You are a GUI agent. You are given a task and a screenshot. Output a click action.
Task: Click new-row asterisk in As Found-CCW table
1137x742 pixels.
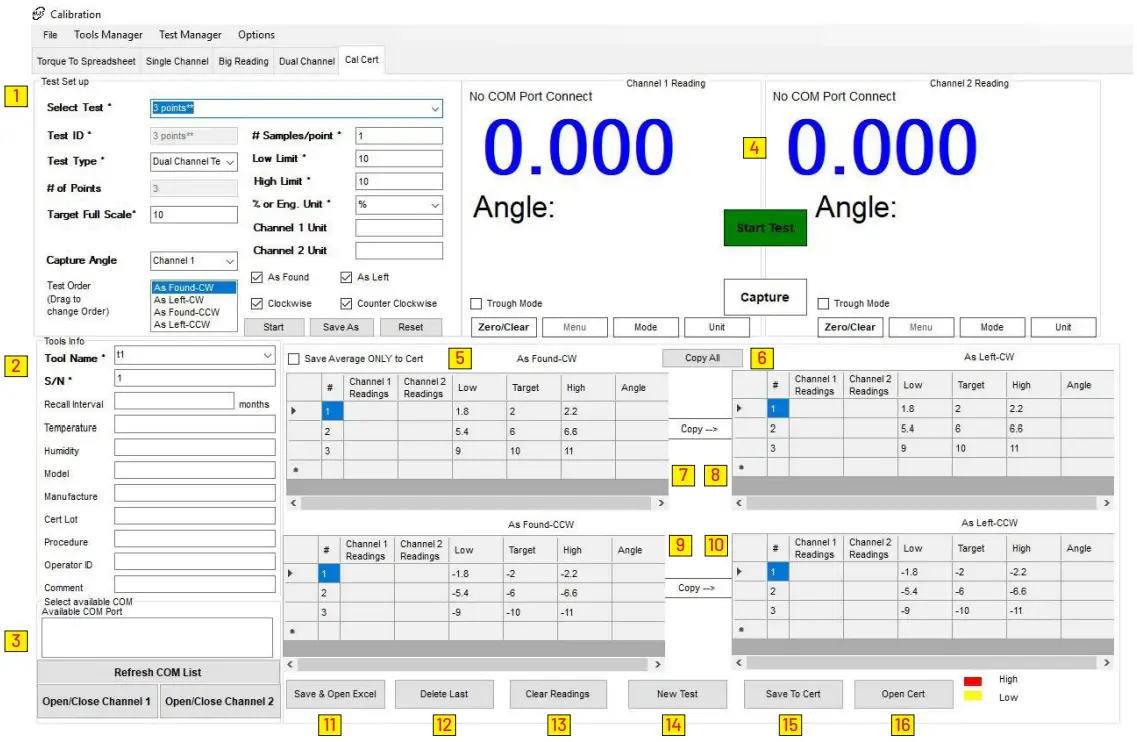tap(292, 632)
